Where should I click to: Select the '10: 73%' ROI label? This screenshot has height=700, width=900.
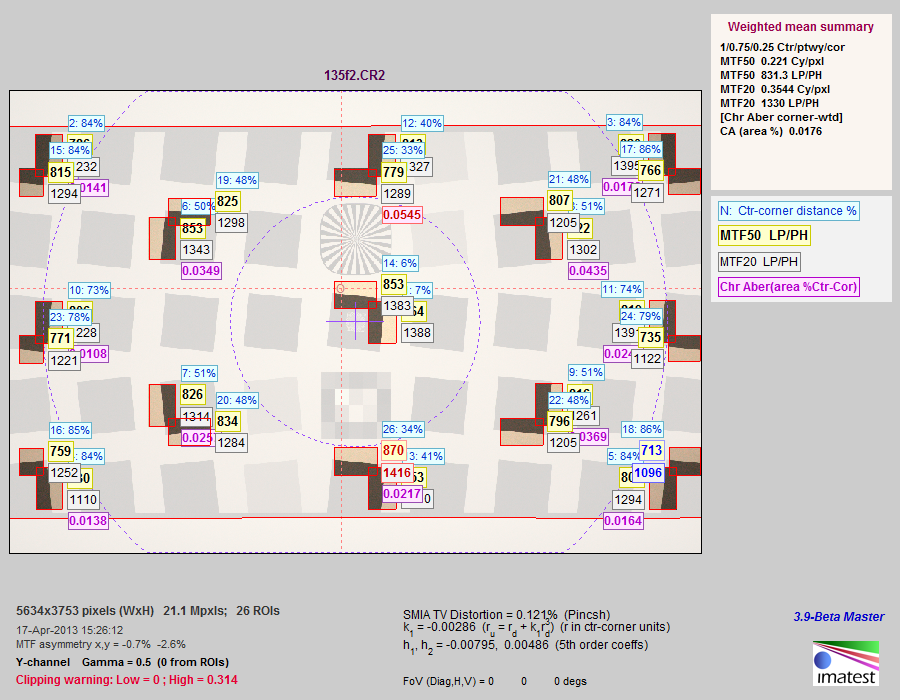click(x=88, y=290)
